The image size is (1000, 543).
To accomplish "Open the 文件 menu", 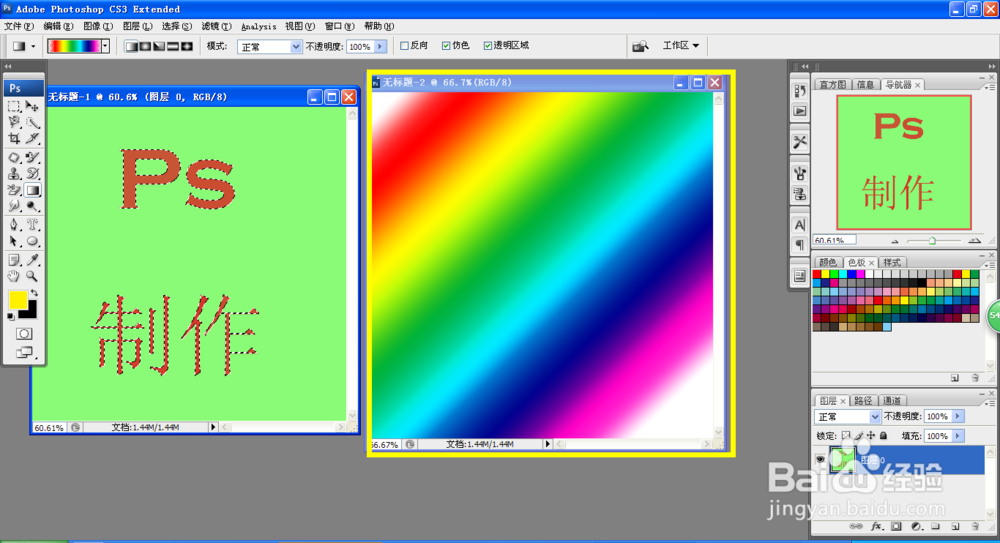I will [18, 26].
